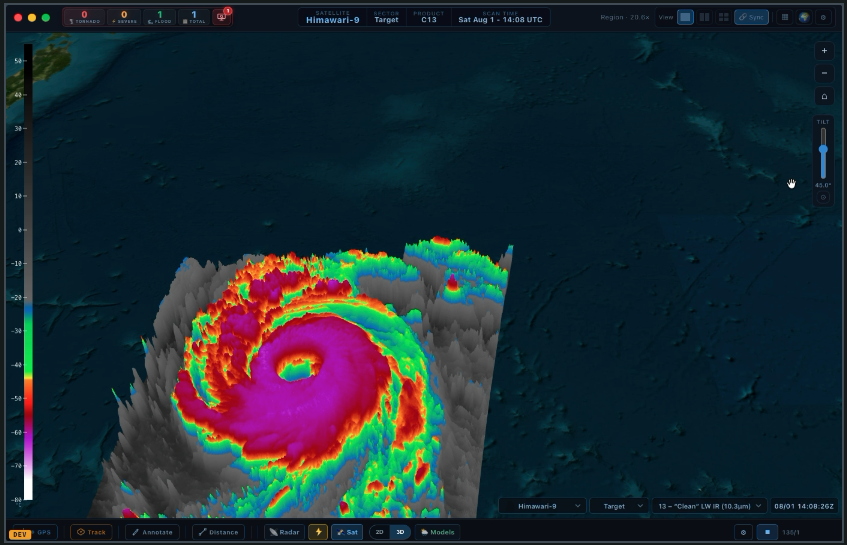Click the typhoon eye in the 3D view

click(x=297, y=368)
